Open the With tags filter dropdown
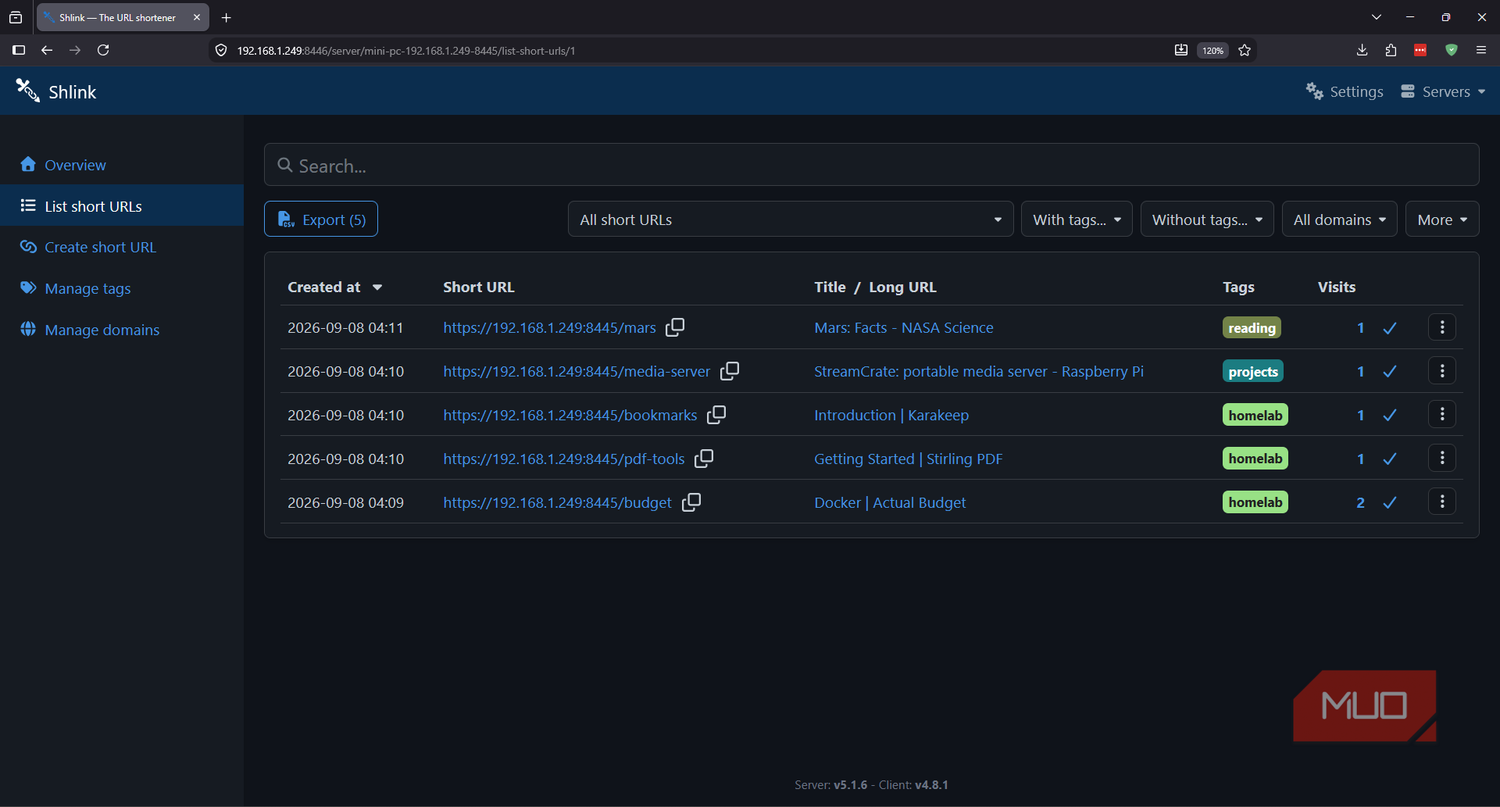 tap(1076, 219)
